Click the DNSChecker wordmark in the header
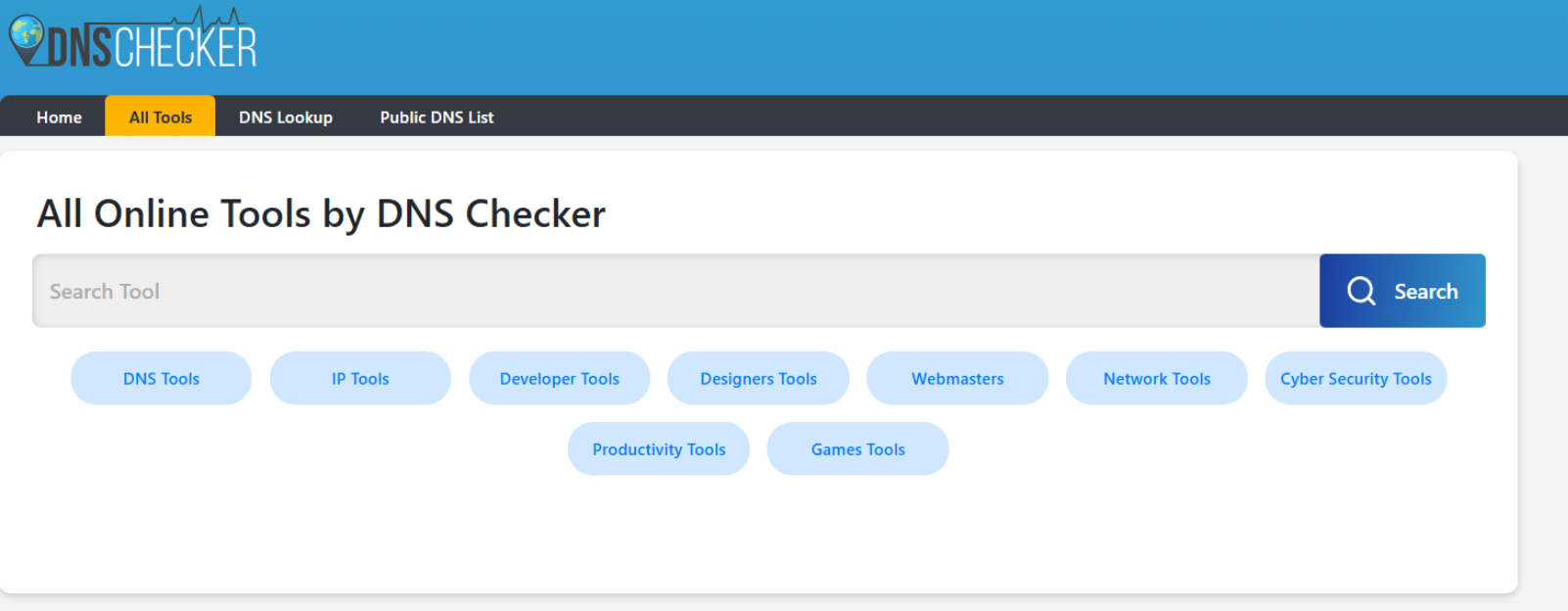 coord(152,47)
